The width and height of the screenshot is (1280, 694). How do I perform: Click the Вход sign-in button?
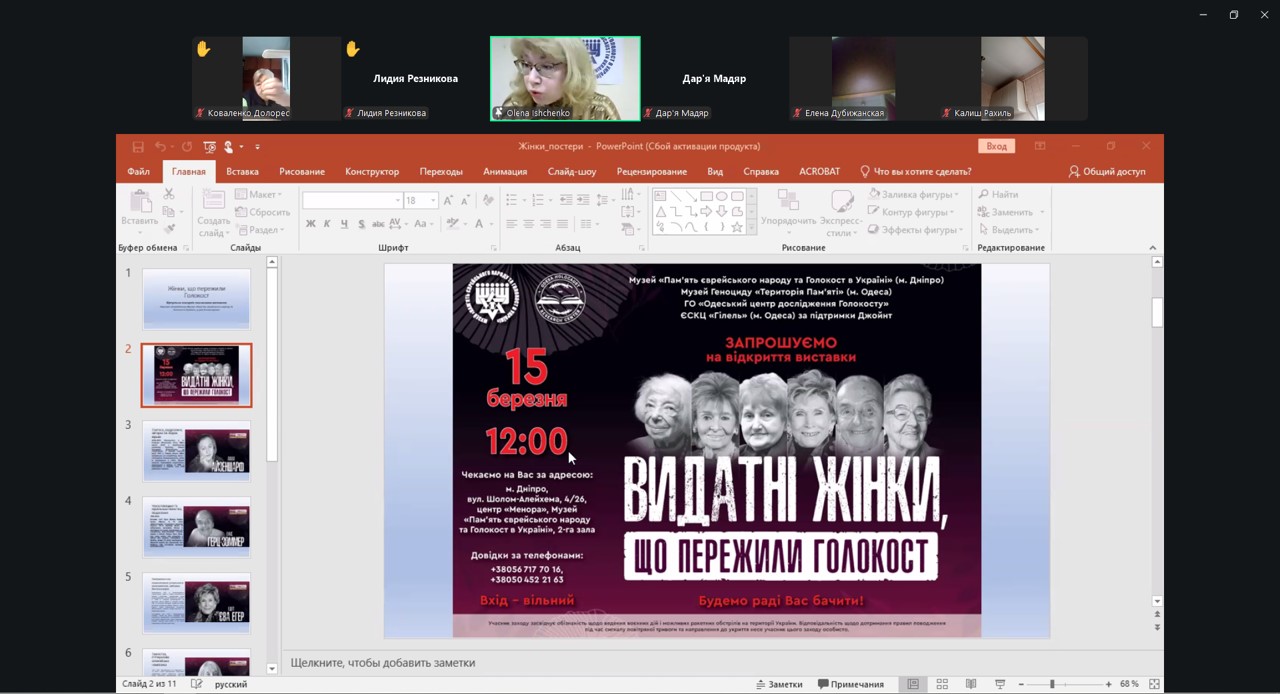(996, 146)
